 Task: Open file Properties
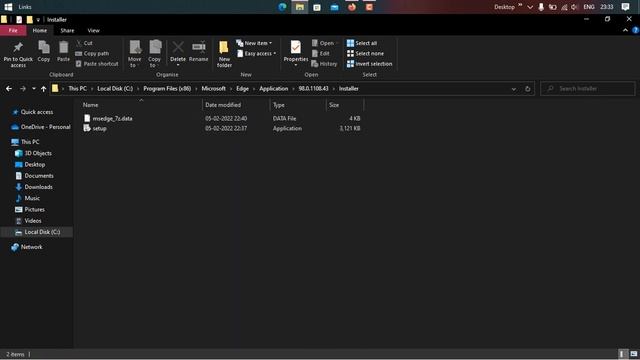[x=296, y=53]
